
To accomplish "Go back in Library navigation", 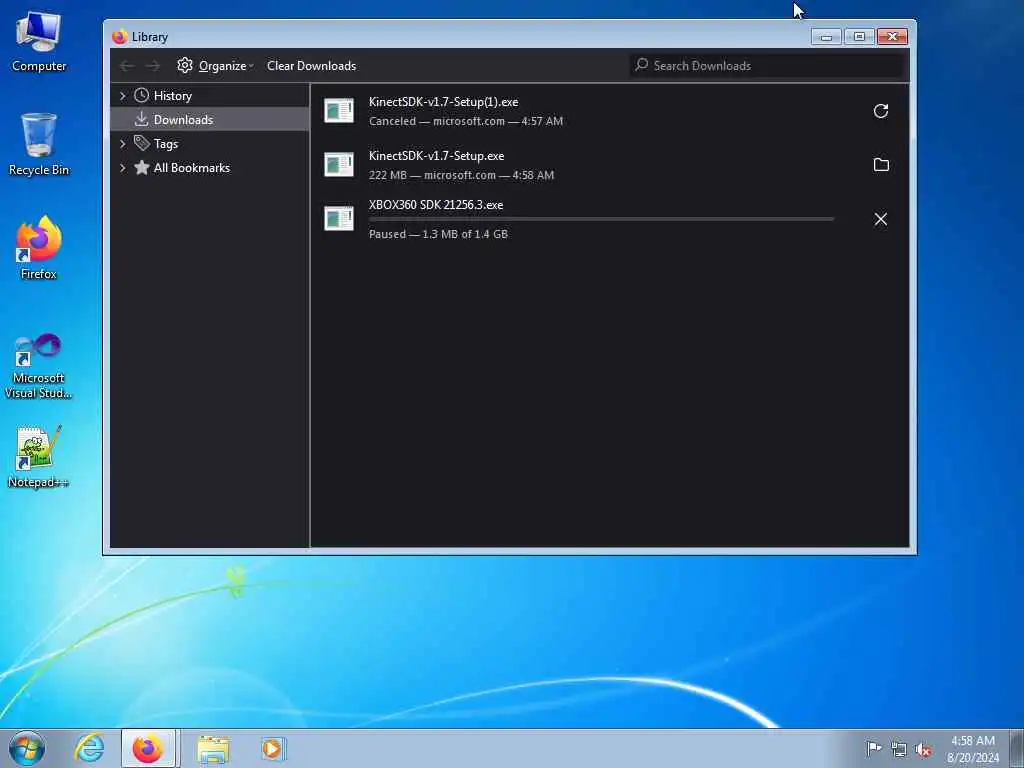I will pyautogui.click(x=127, y=65).
